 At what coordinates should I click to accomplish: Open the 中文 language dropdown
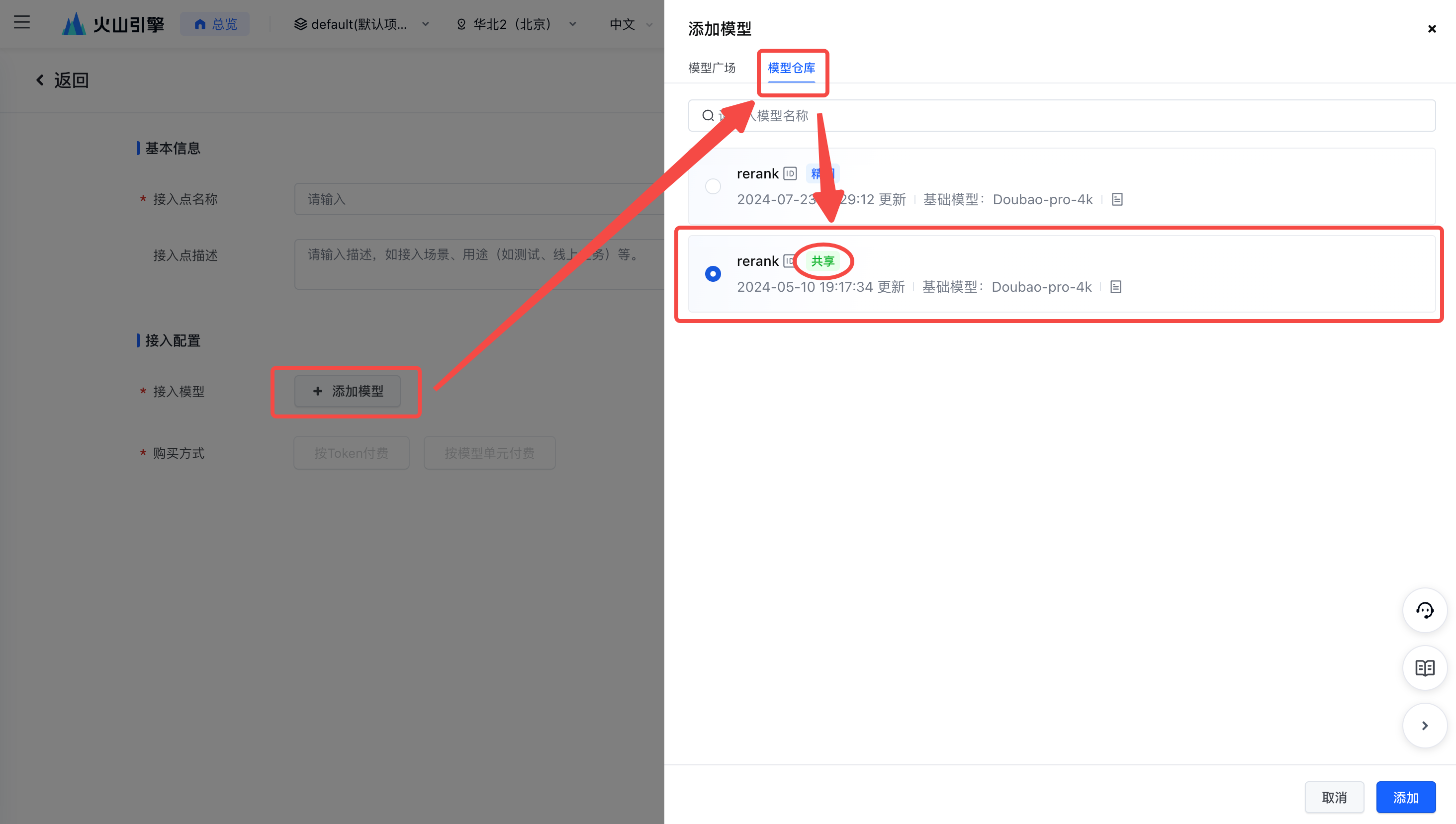click(631, 24)
